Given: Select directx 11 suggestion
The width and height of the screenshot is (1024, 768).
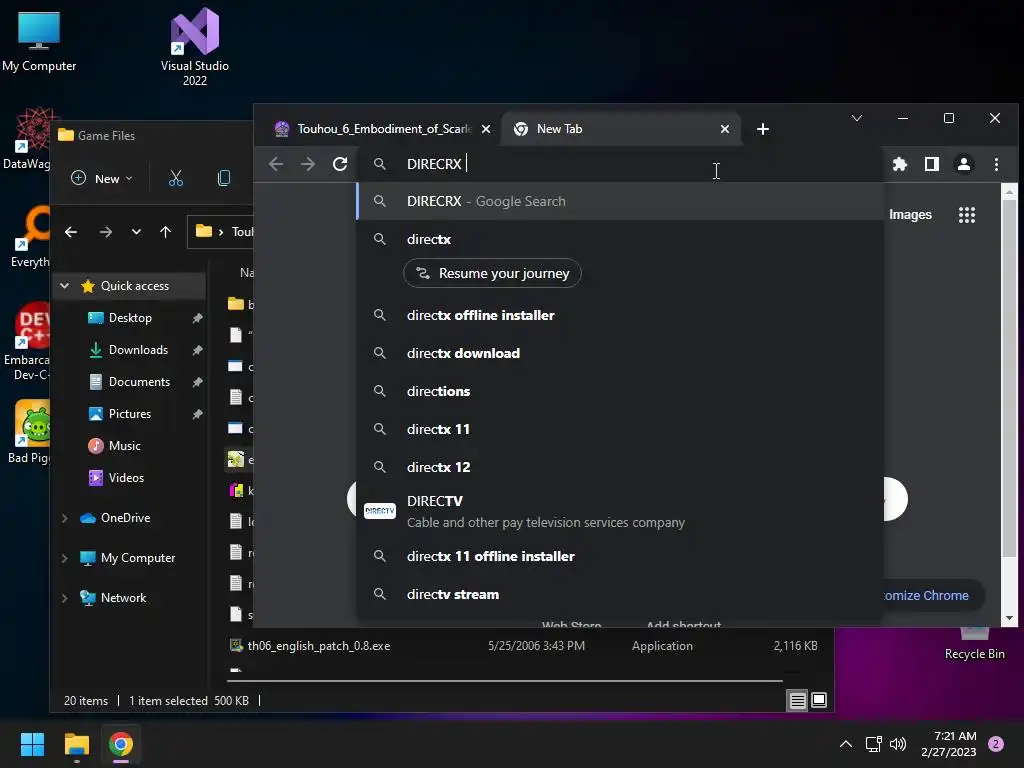Looking at the screenshot, I should pyautogui.click(x=620, y=429).
